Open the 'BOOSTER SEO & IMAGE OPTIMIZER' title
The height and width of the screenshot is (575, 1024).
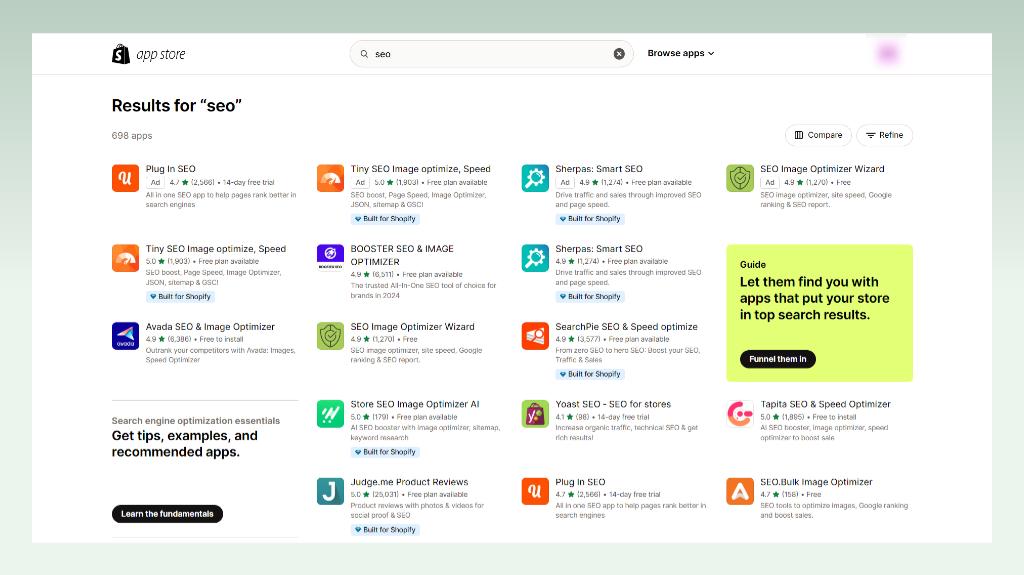click(402, 255)
